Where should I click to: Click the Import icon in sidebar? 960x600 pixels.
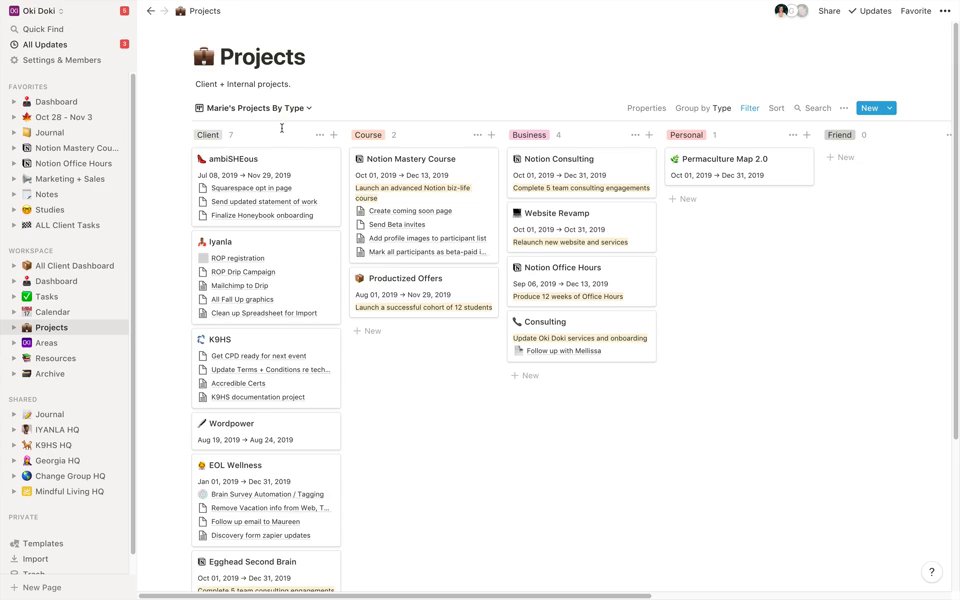coord(14,559)
